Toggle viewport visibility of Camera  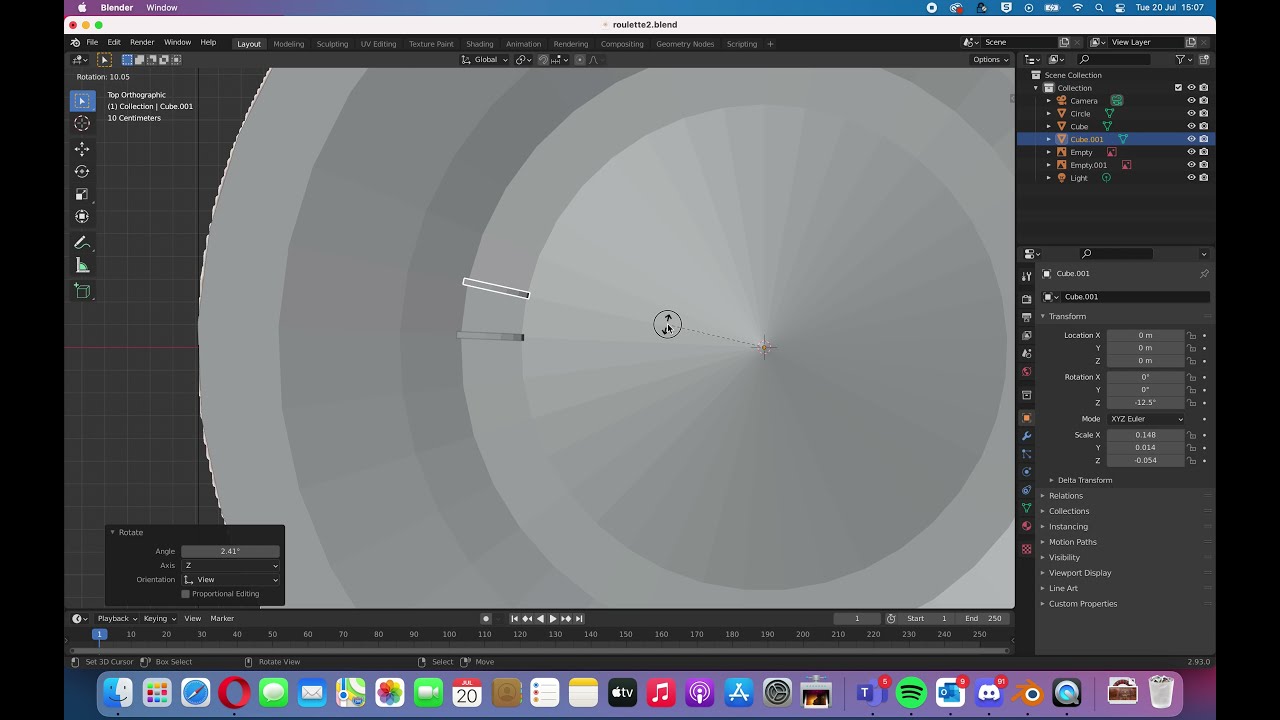(1191, 101)
